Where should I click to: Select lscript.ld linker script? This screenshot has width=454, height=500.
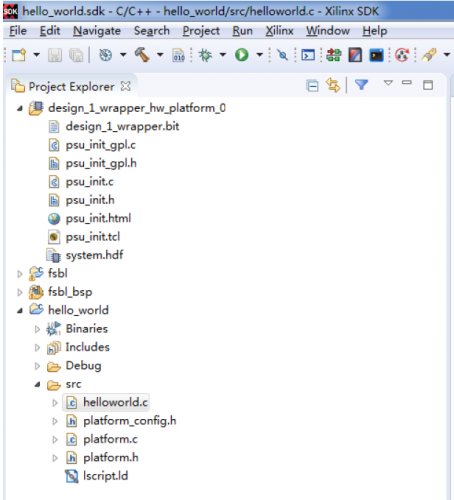(105, 476)
